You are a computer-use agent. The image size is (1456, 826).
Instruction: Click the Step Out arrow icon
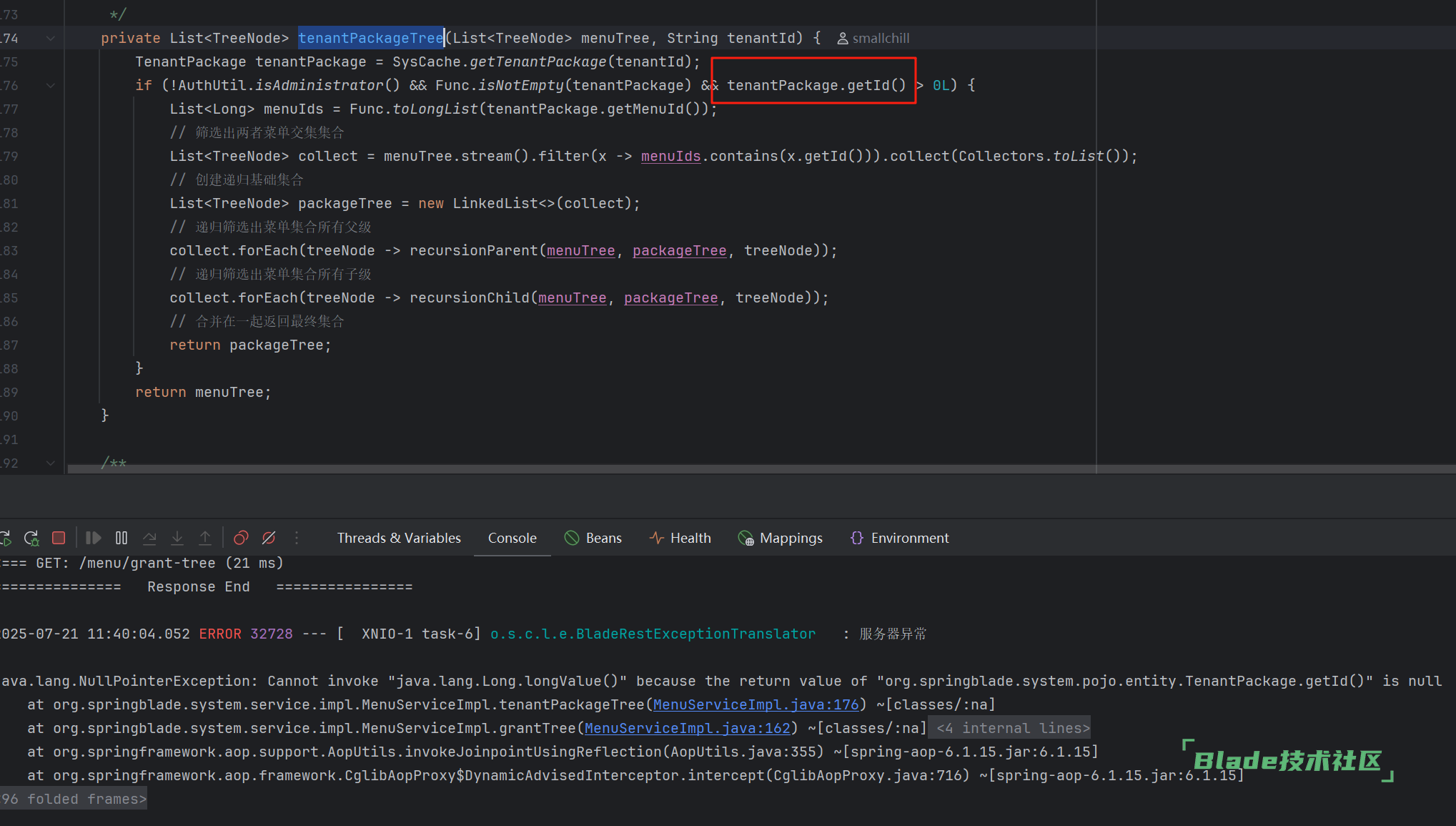205,538
